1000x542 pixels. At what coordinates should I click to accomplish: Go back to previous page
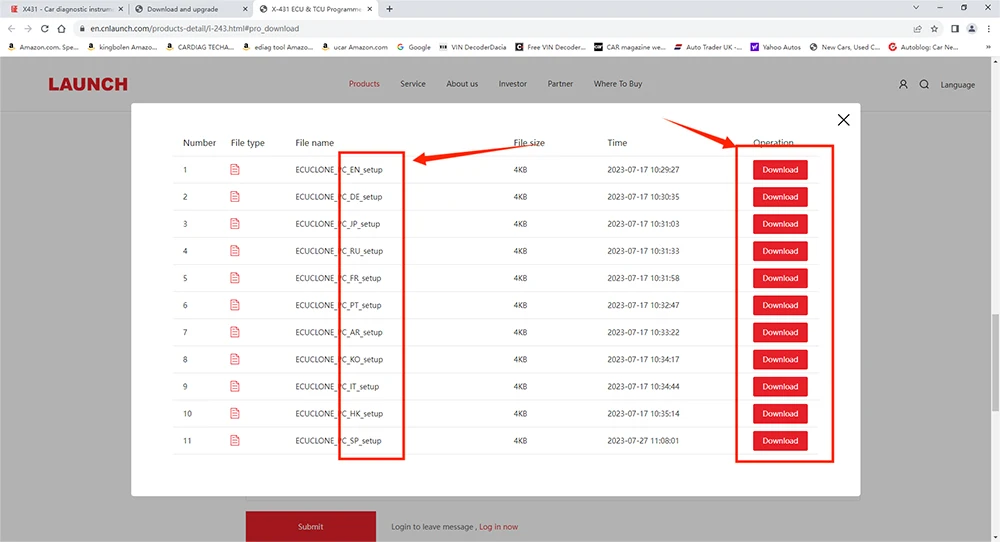click(x=11, y=29)
